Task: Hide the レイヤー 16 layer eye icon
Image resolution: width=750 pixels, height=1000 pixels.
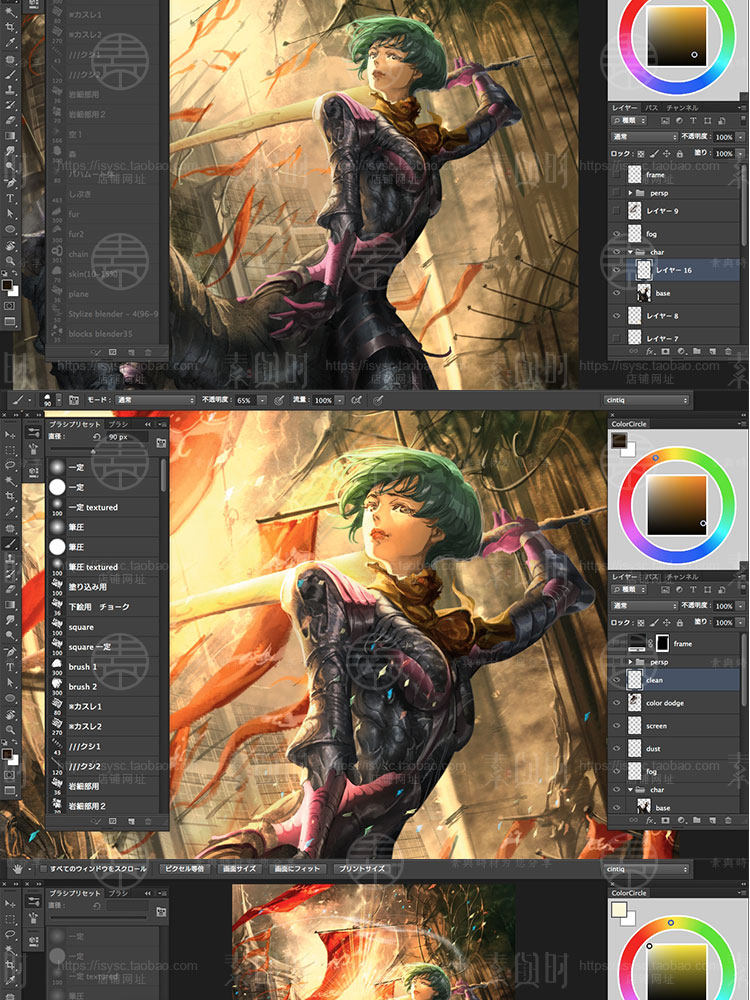Action: coord(617,270)
